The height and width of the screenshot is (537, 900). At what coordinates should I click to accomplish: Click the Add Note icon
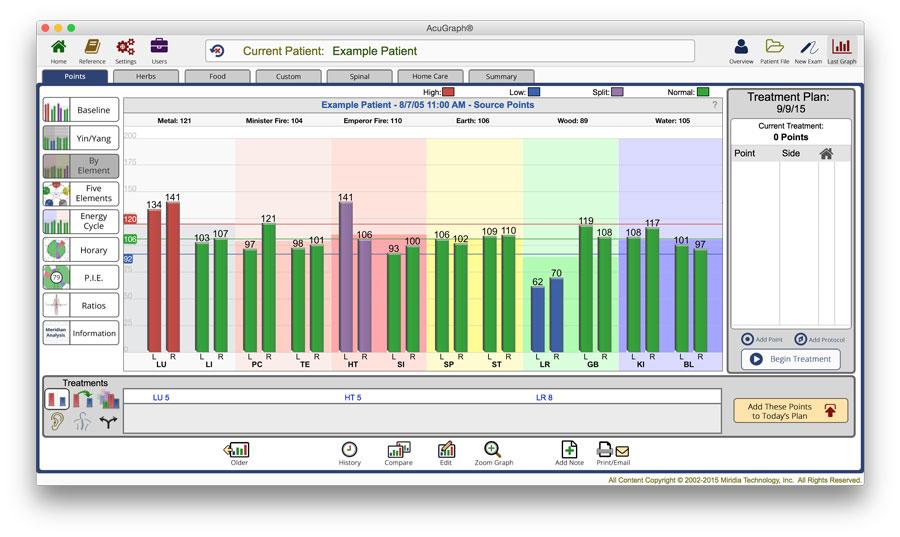(x=568, y=451)
